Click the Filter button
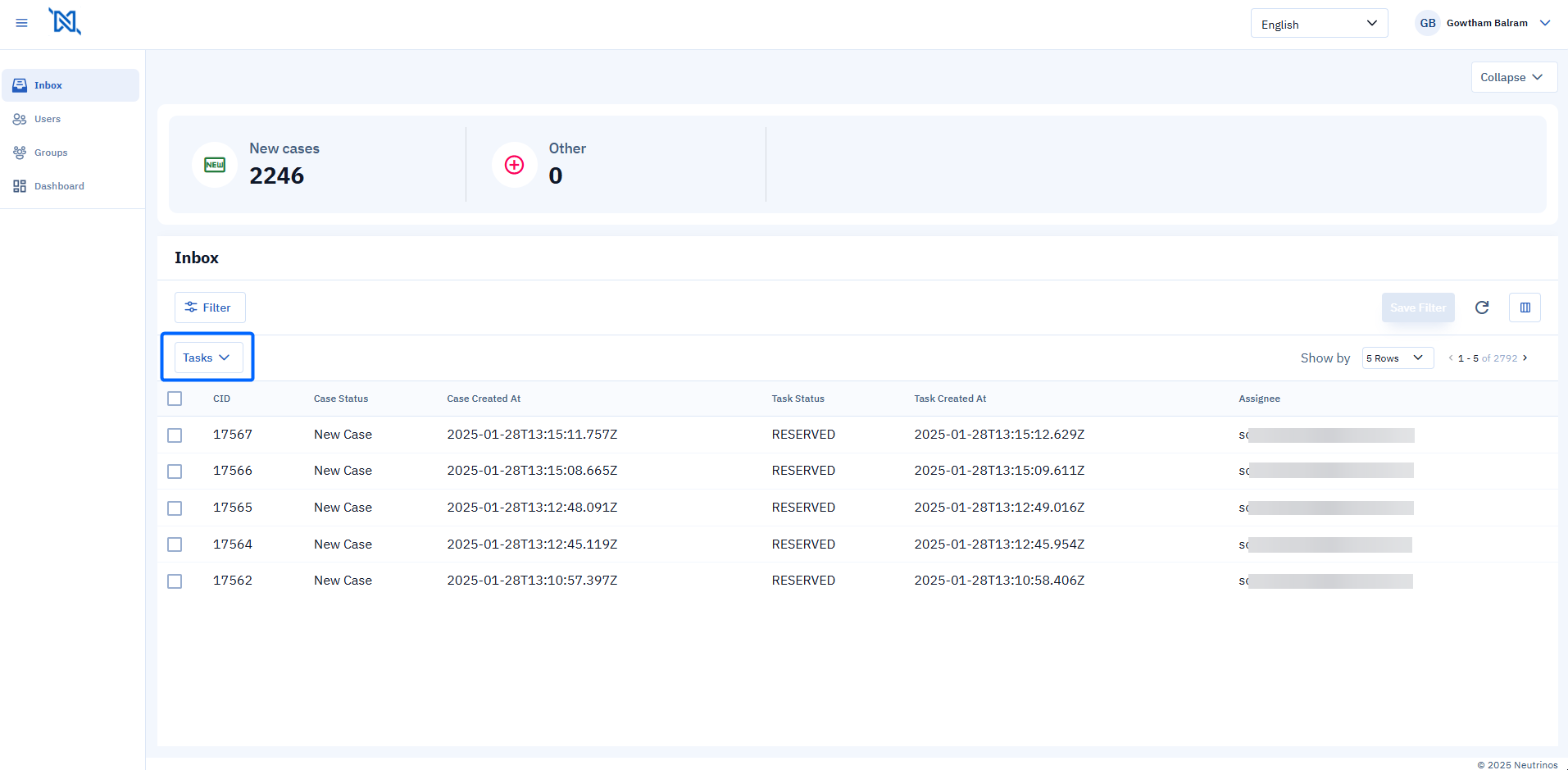 click(x=209, y=308)
